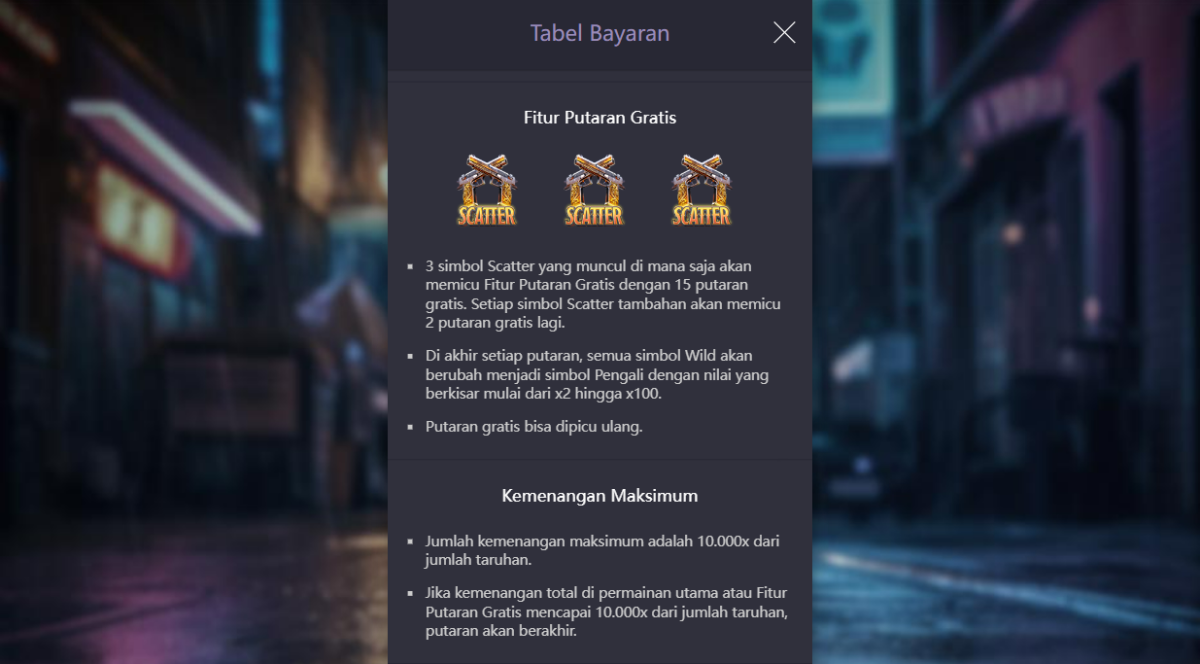Click the bullet marker beside 'Di akhir setiap putaran'

(410, 356)
